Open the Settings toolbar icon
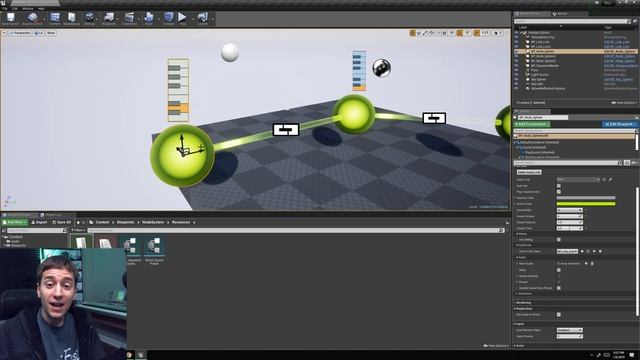Viewport: 640px width, 360px height. pos(89,18)
